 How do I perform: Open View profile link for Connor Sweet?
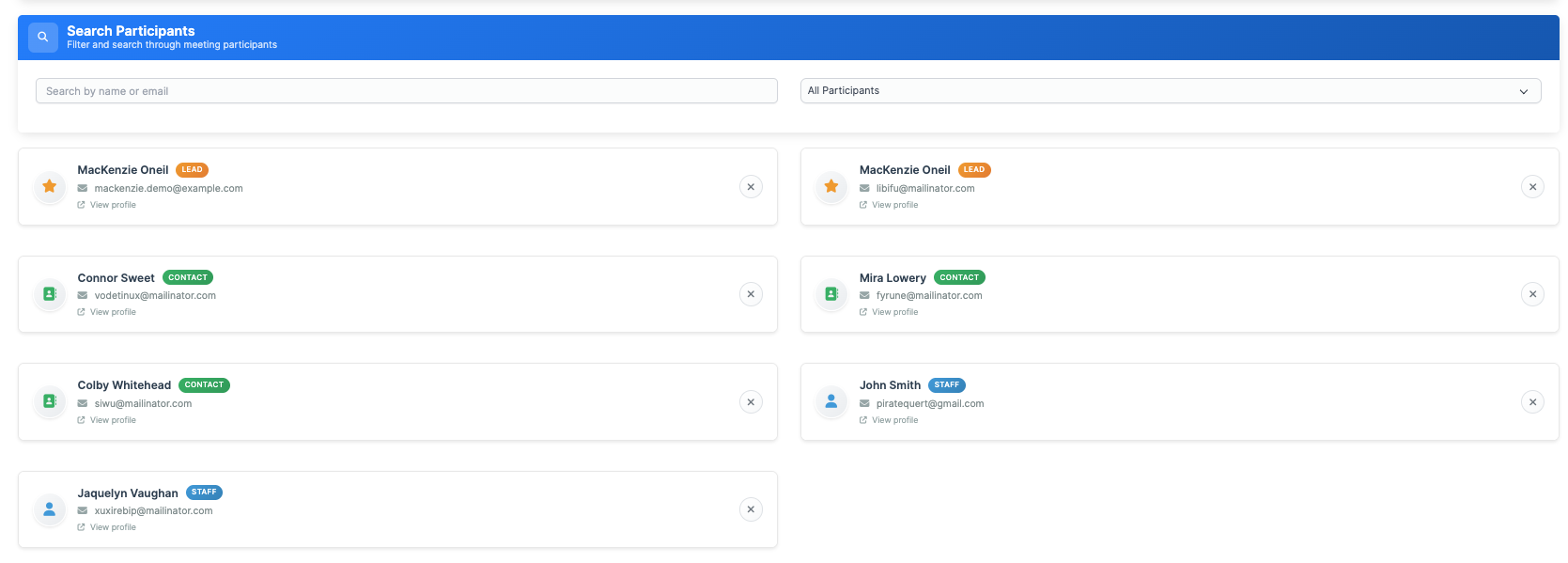113,312
